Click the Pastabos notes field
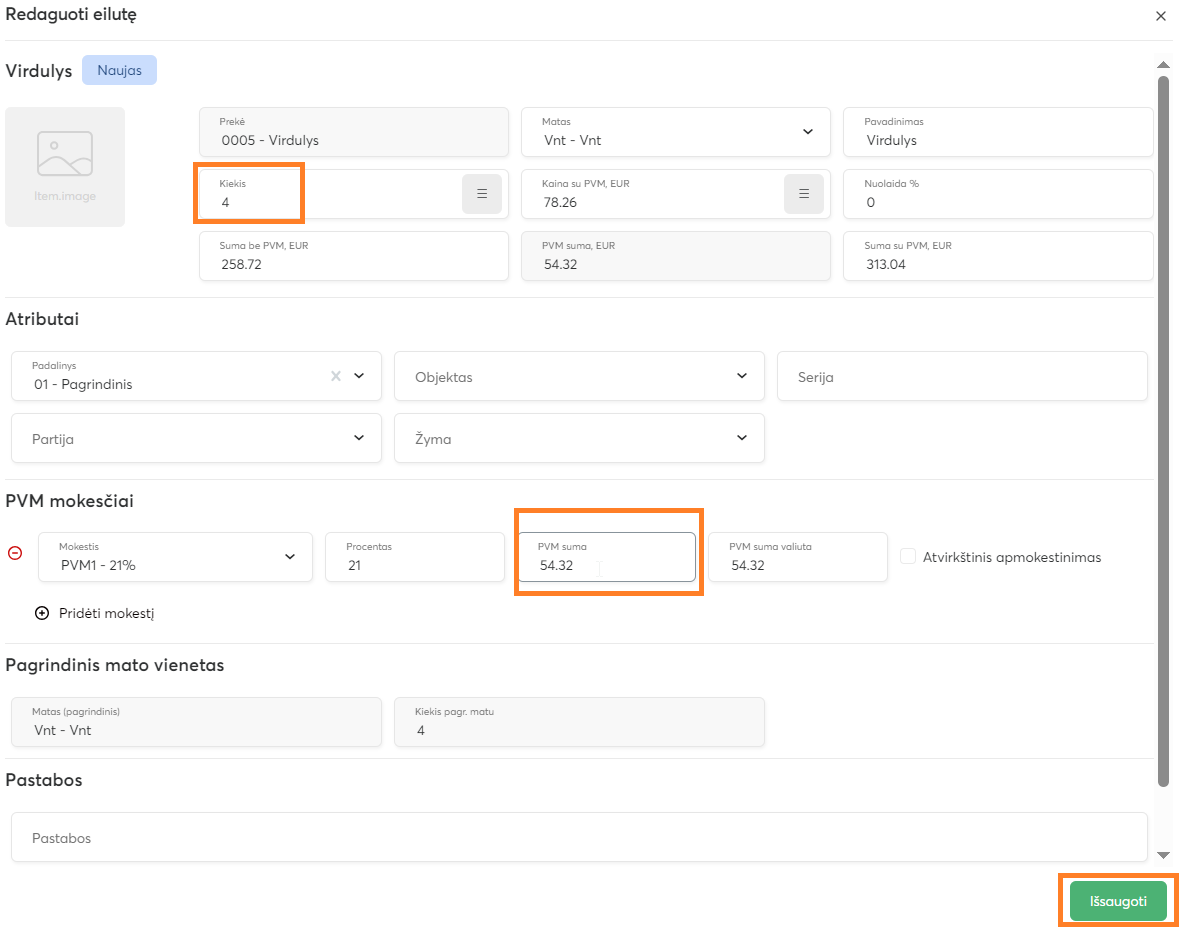Image resolution: width=1187 pixels, height=932 pixels. 578,837
